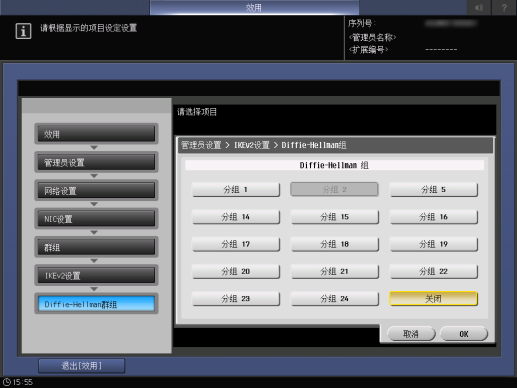Open 效用 in the left navigation

click(96, 134)
